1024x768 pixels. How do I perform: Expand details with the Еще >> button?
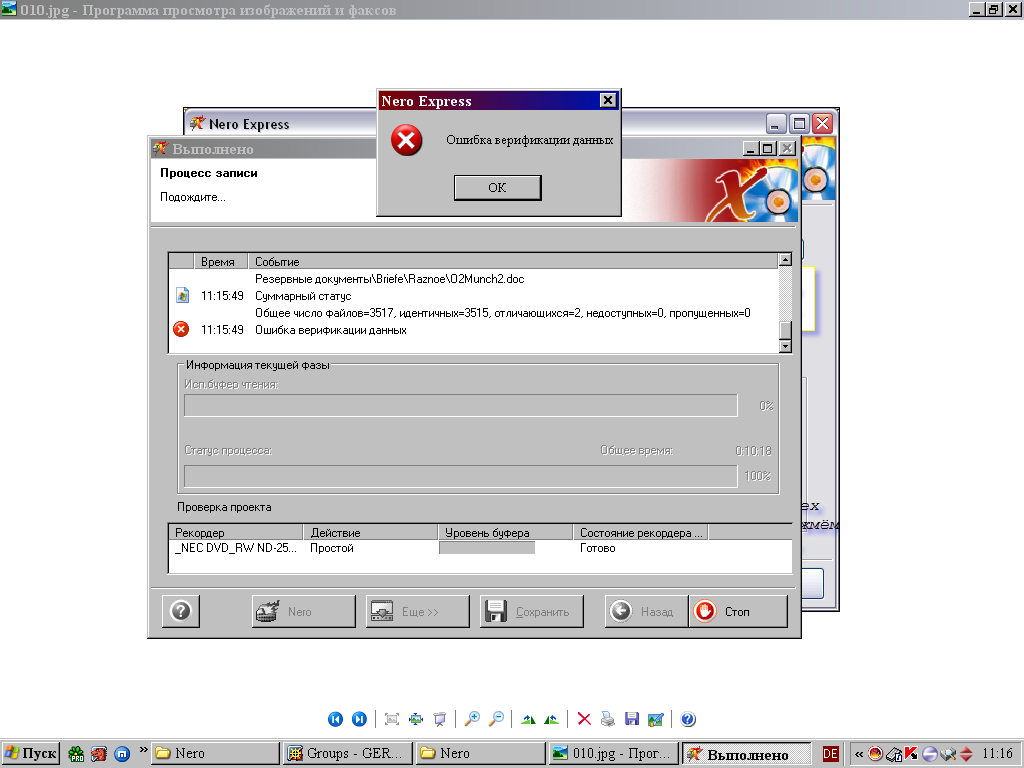pos(417,611)
